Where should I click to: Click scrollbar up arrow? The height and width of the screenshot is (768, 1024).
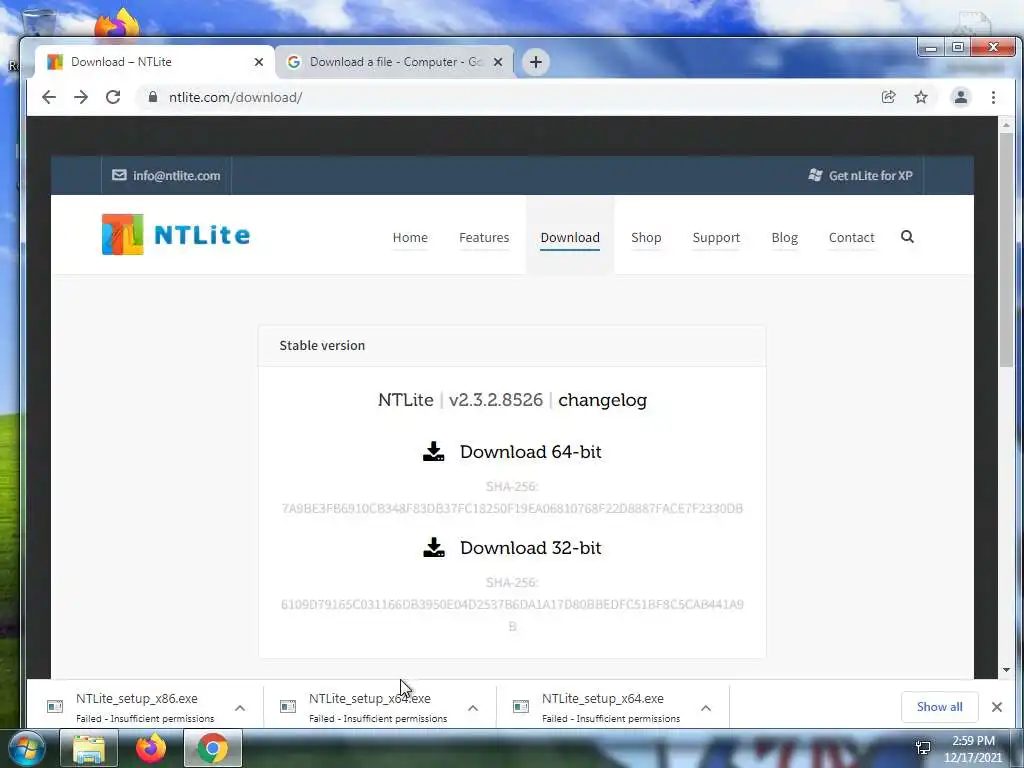coord(1006,124)
